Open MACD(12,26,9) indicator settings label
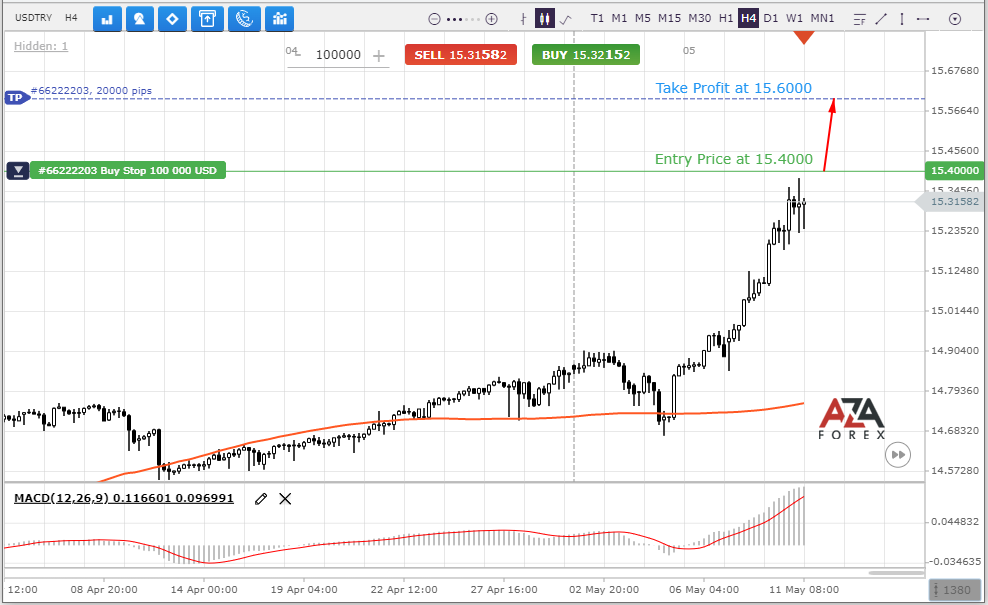988x605 pixels. [x=124, y=498]
